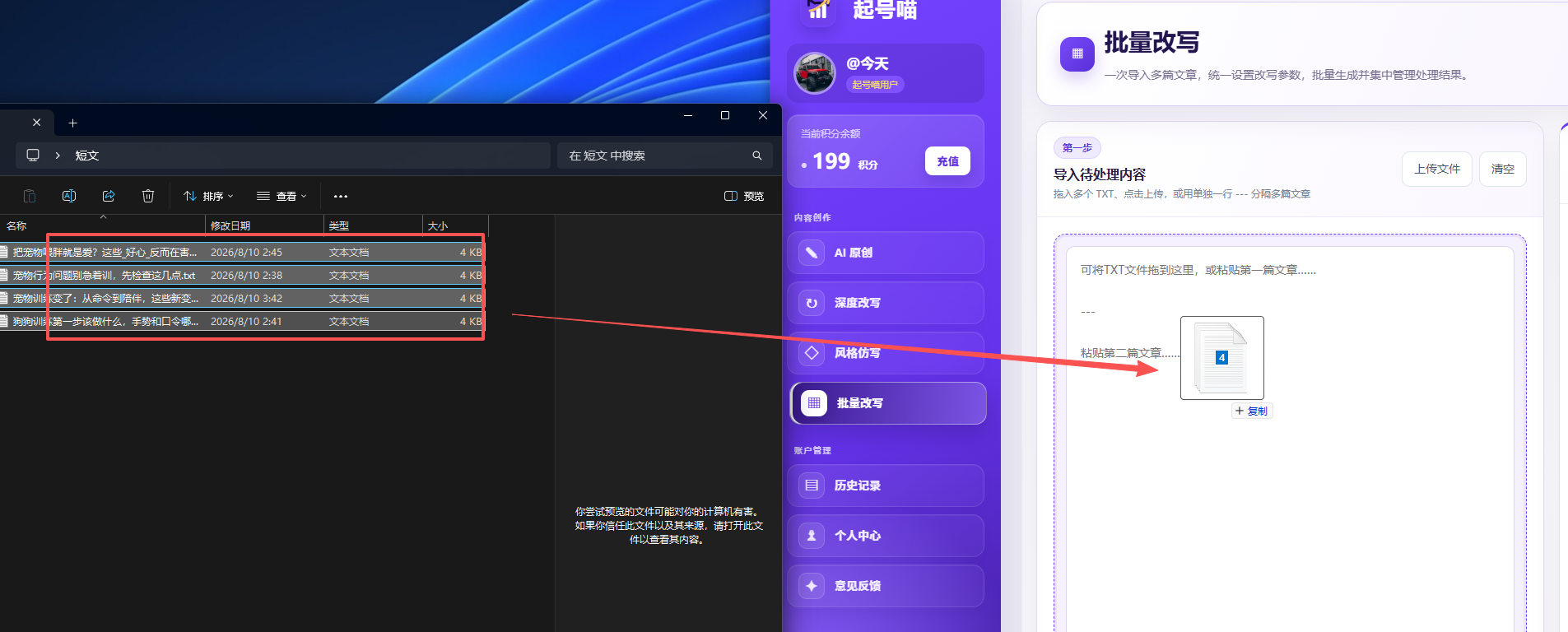Click the grid icon beside 批量改写 in sidebar
Viewport: 1568px width, 632px height.
(814, 403)
